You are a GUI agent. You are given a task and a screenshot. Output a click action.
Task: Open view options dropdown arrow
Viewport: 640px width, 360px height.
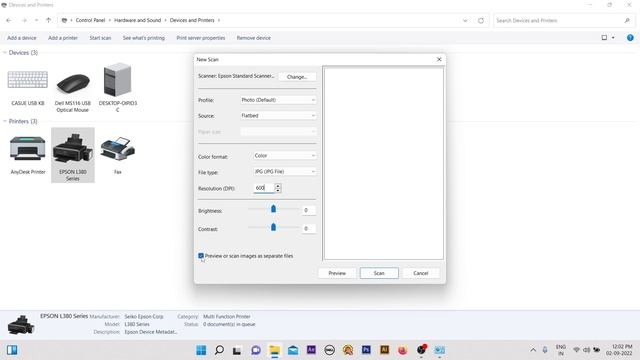613,38
